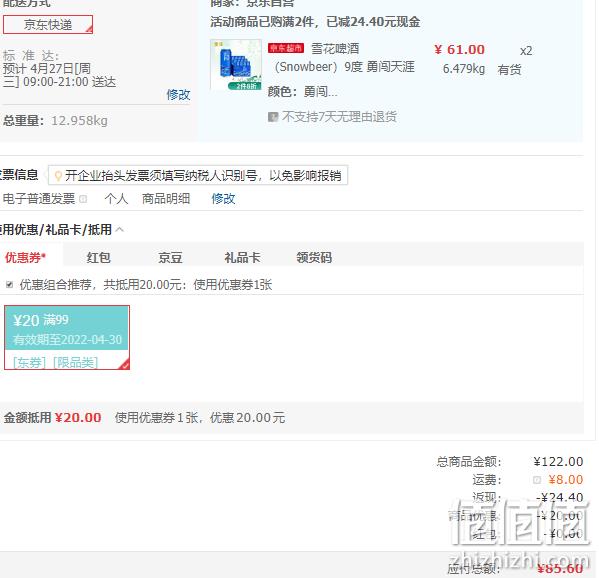Click the 有货 stock status text

(509, 70)
